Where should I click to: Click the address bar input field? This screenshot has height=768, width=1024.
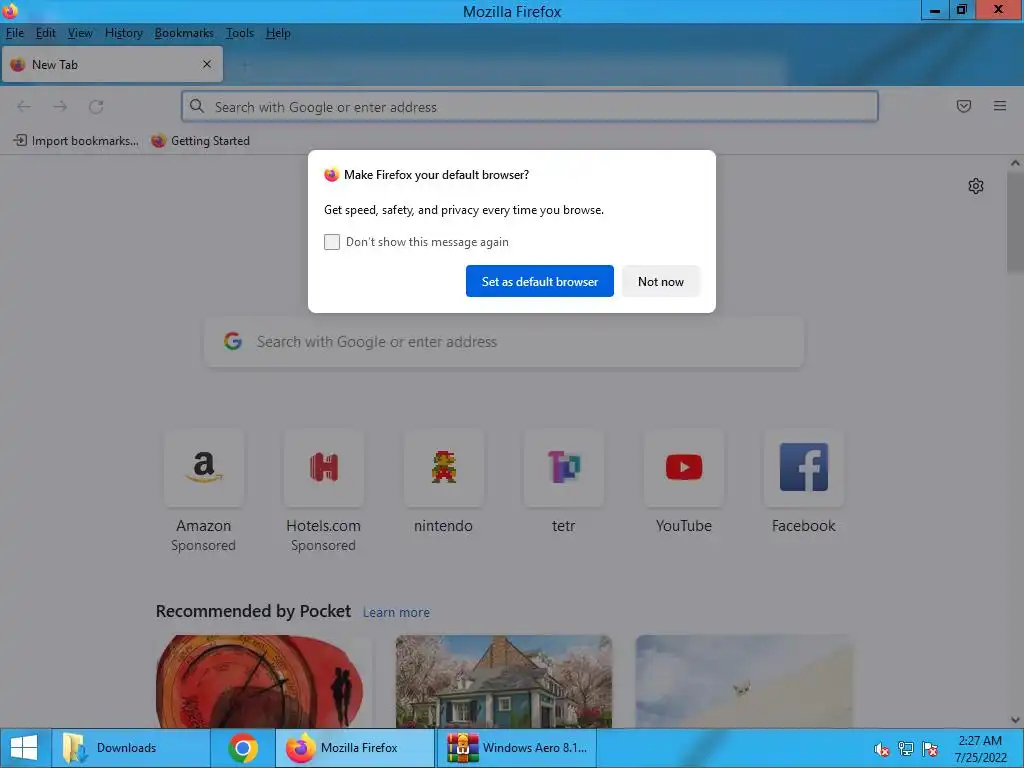pos(530,106)
